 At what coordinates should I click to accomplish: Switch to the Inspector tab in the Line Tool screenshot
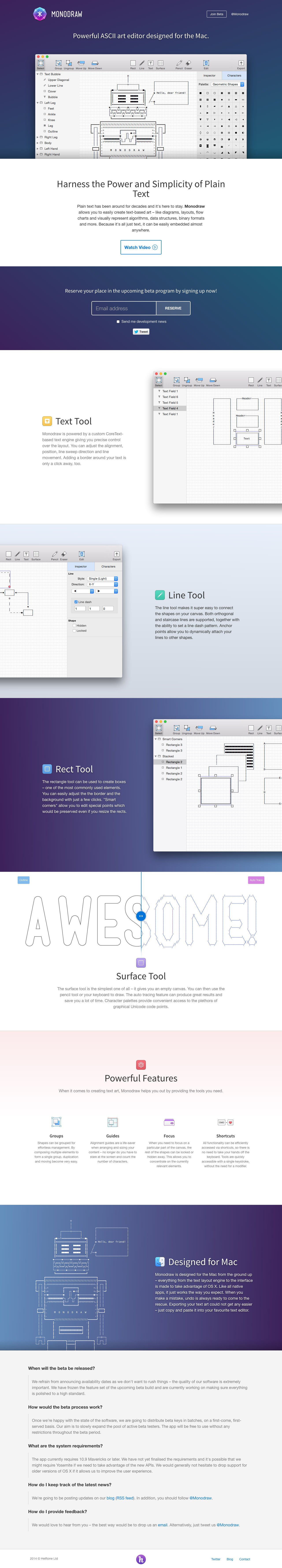[81, 566]
